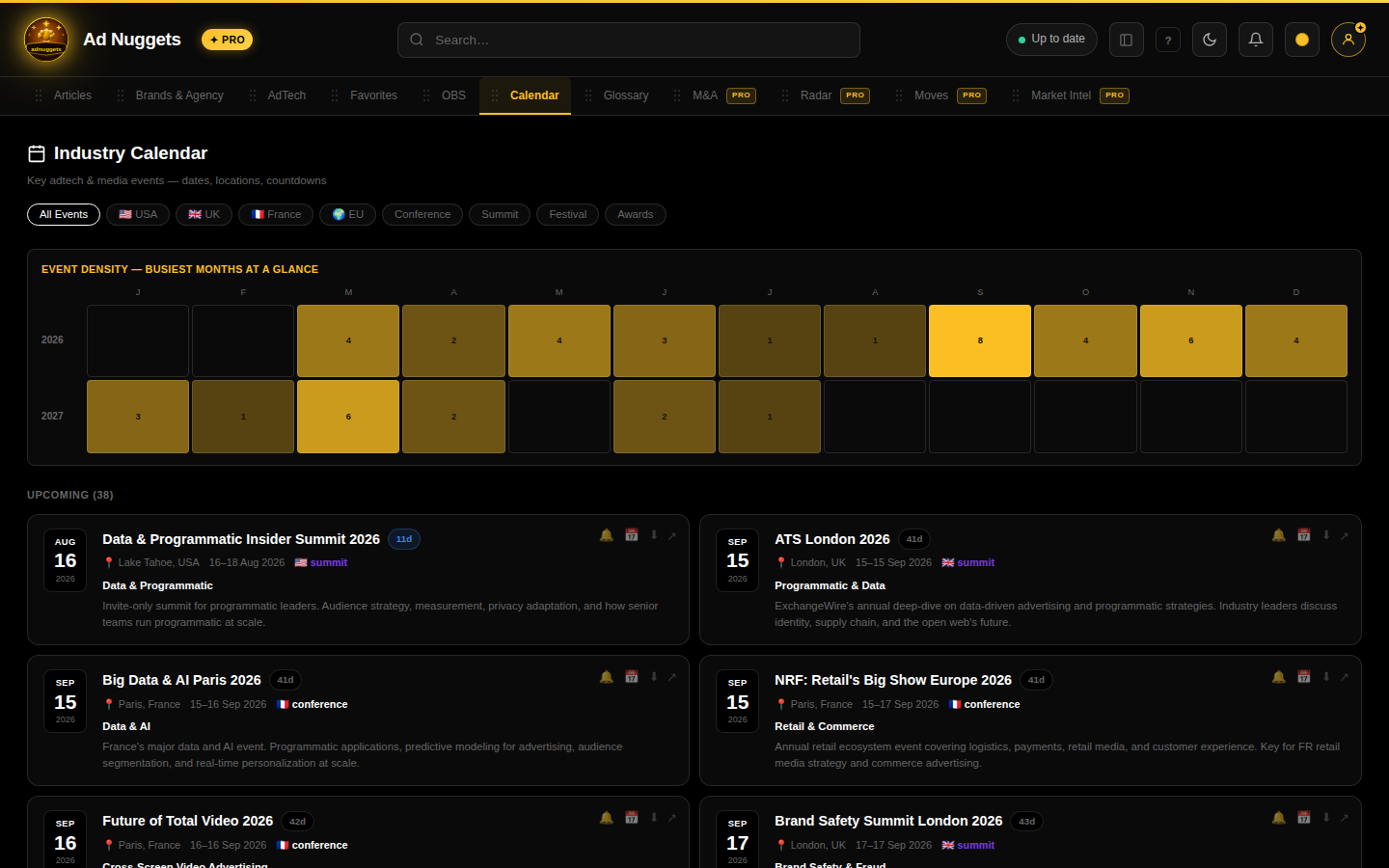The image size is (1389, 868).
Task: Add ATS London 2026 to calendar
Action: click(1304, 535)
